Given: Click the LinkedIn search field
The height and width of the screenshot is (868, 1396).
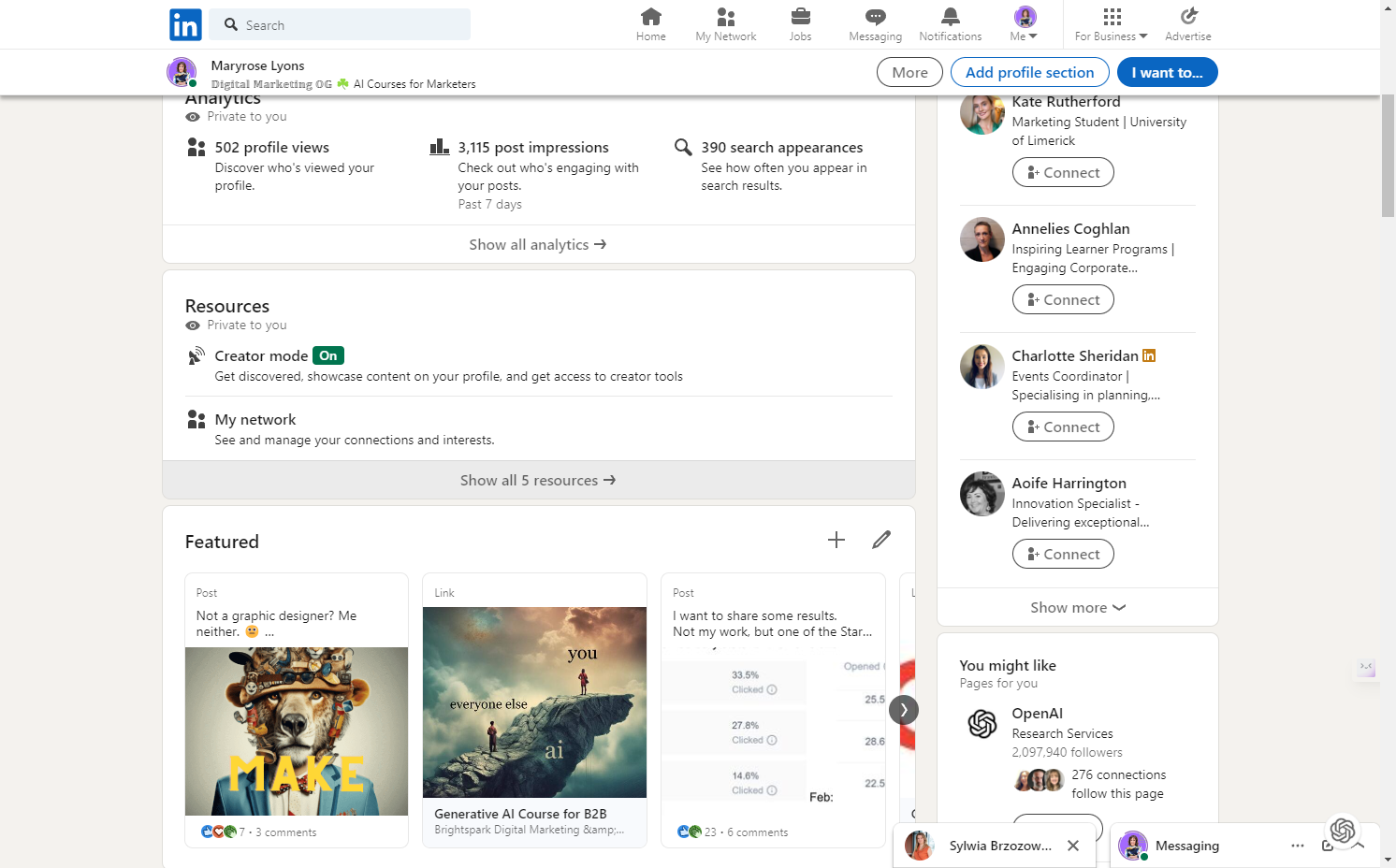Looking at the screenshot, I should tap(340, 24).
